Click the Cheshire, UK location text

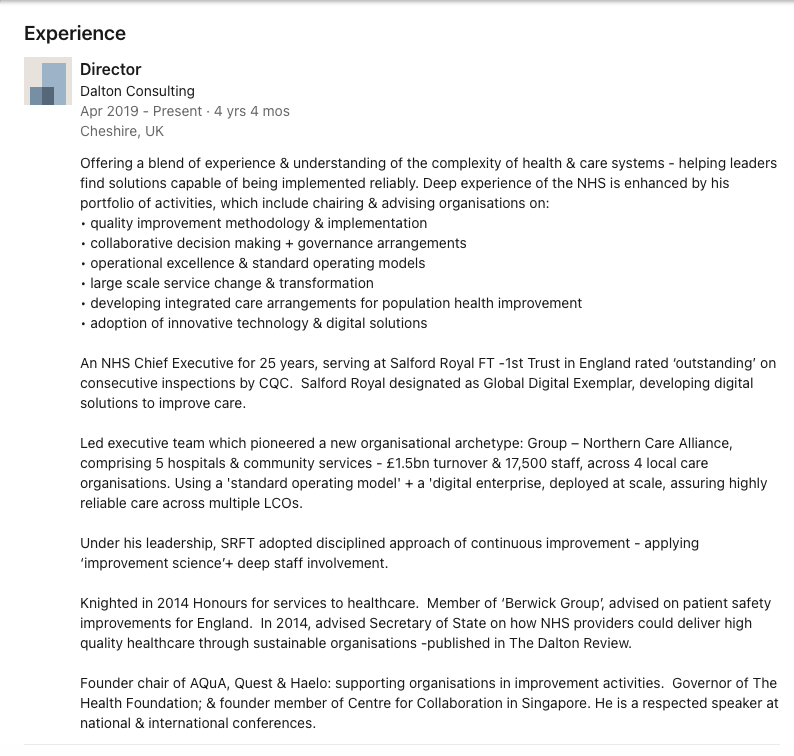pyautogui.click(x=121, y=131)
